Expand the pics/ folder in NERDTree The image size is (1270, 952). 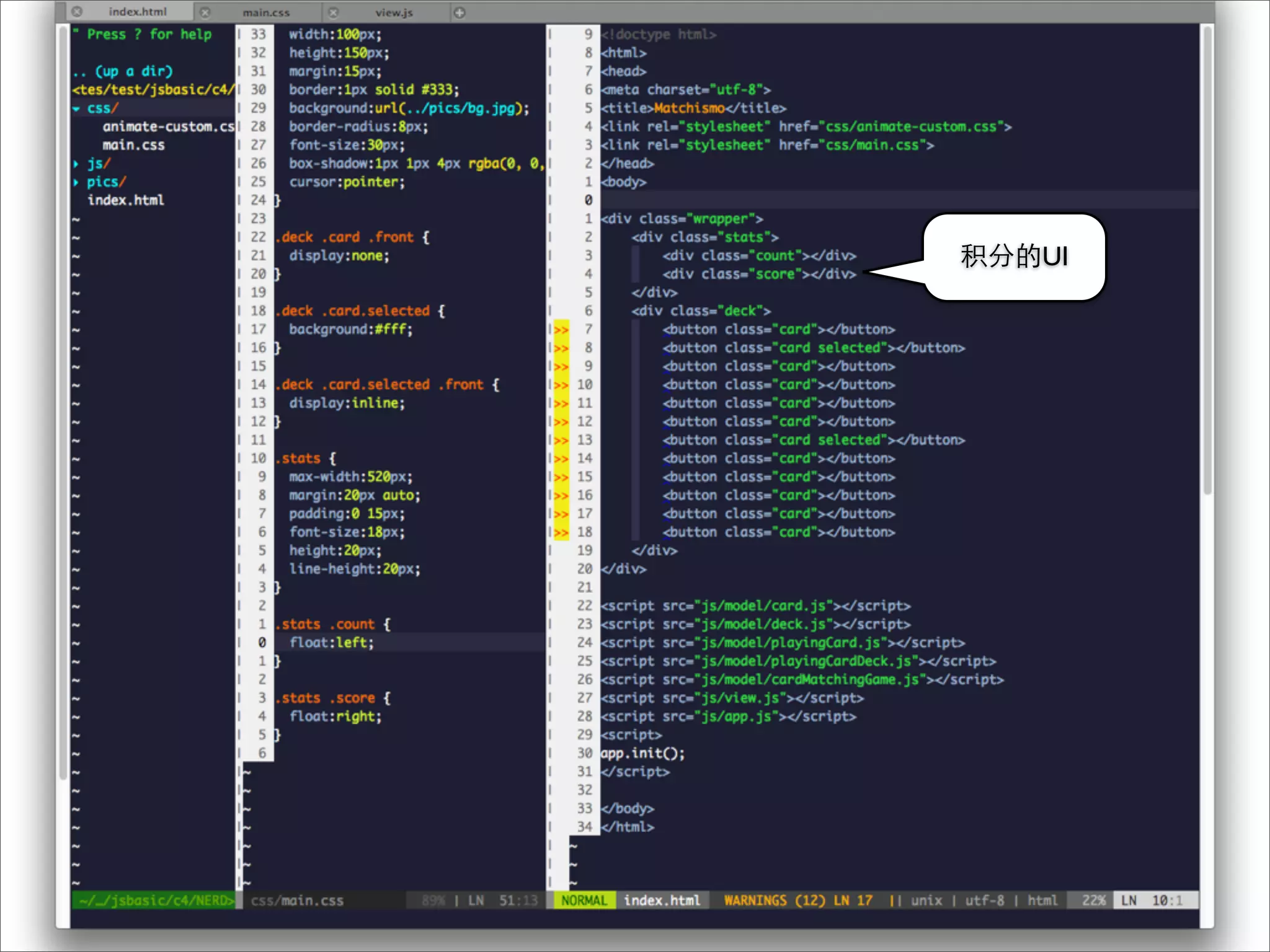[76, 182]
